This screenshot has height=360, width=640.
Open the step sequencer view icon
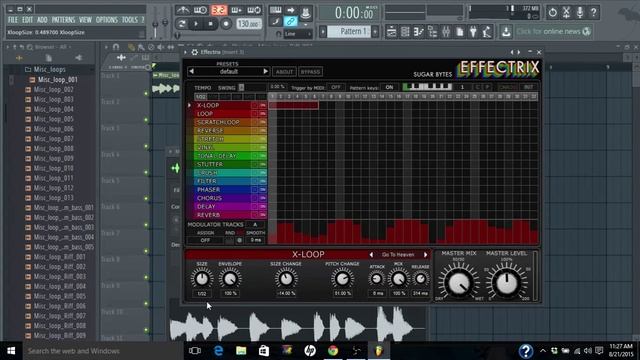point(405,32)
